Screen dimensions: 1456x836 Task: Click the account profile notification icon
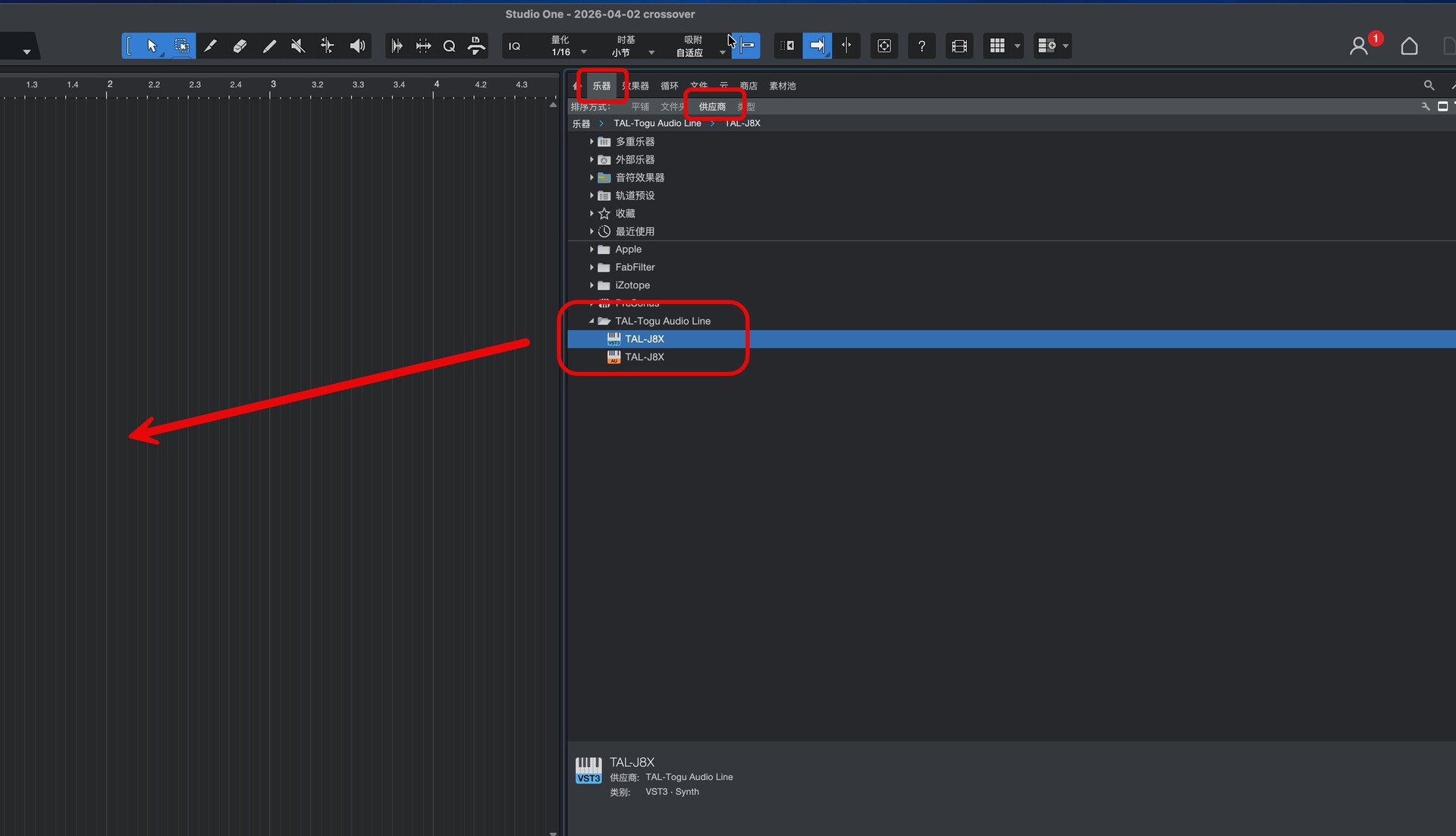pos(1359,46)
